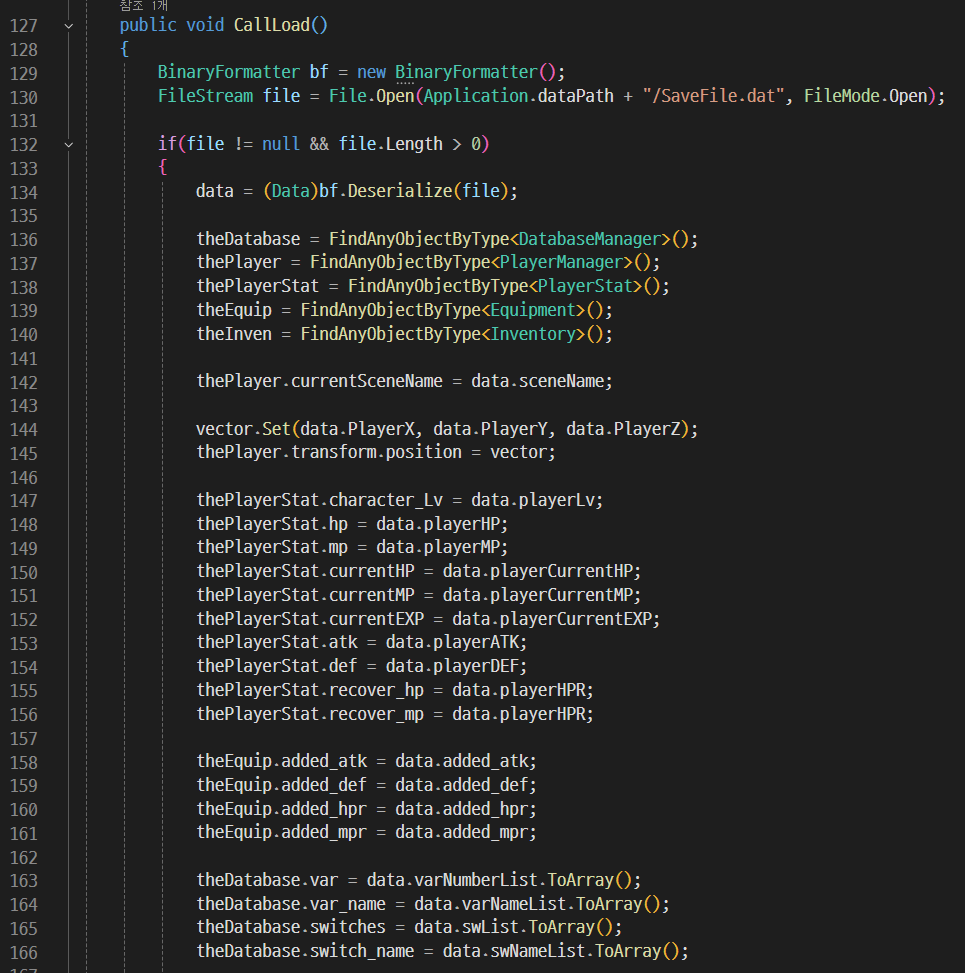Viewport: 965px width, 973px height.
Task: Click the (Data) cast on line 134
Action: [x=291, y=191]
